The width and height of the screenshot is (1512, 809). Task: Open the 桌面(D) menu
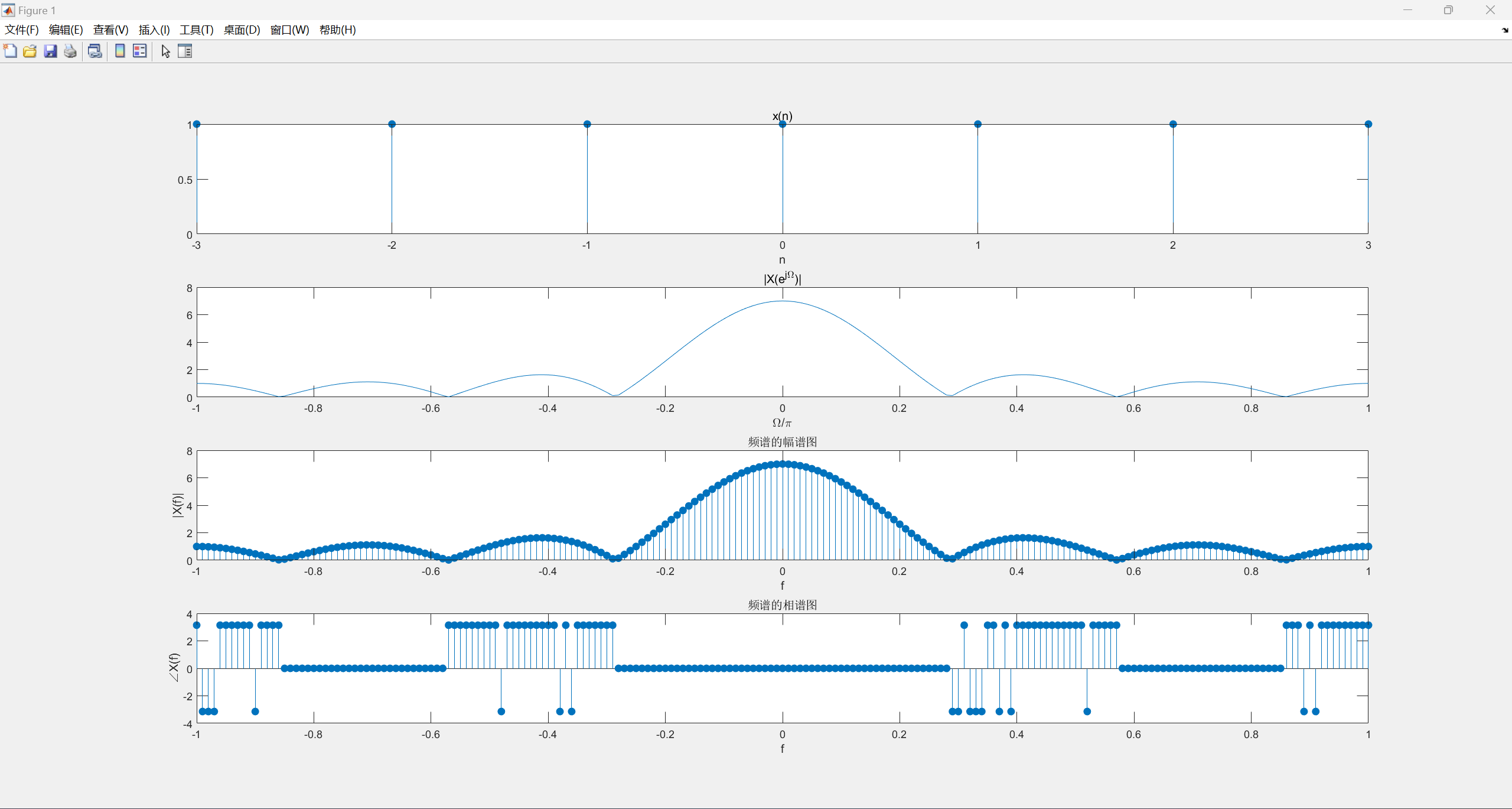pos(242,30)
